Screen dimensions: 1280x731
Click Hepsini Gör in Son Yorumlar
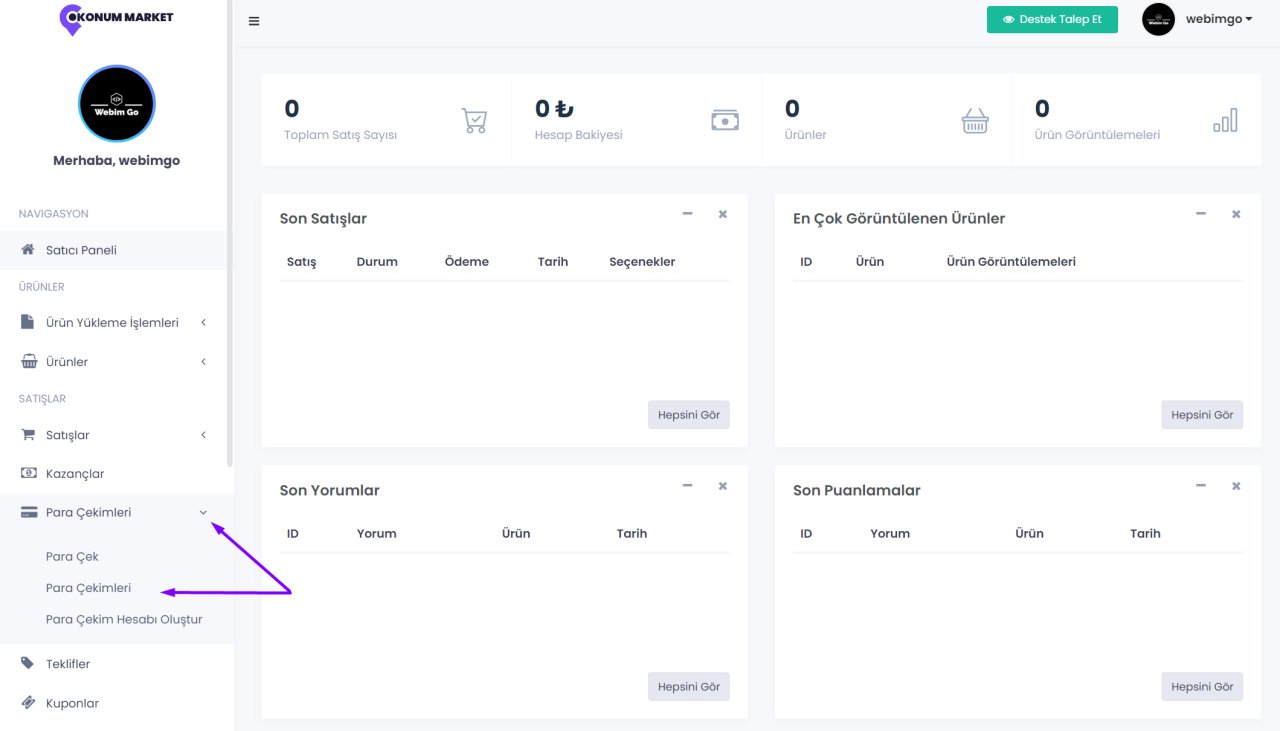(689, 687)
